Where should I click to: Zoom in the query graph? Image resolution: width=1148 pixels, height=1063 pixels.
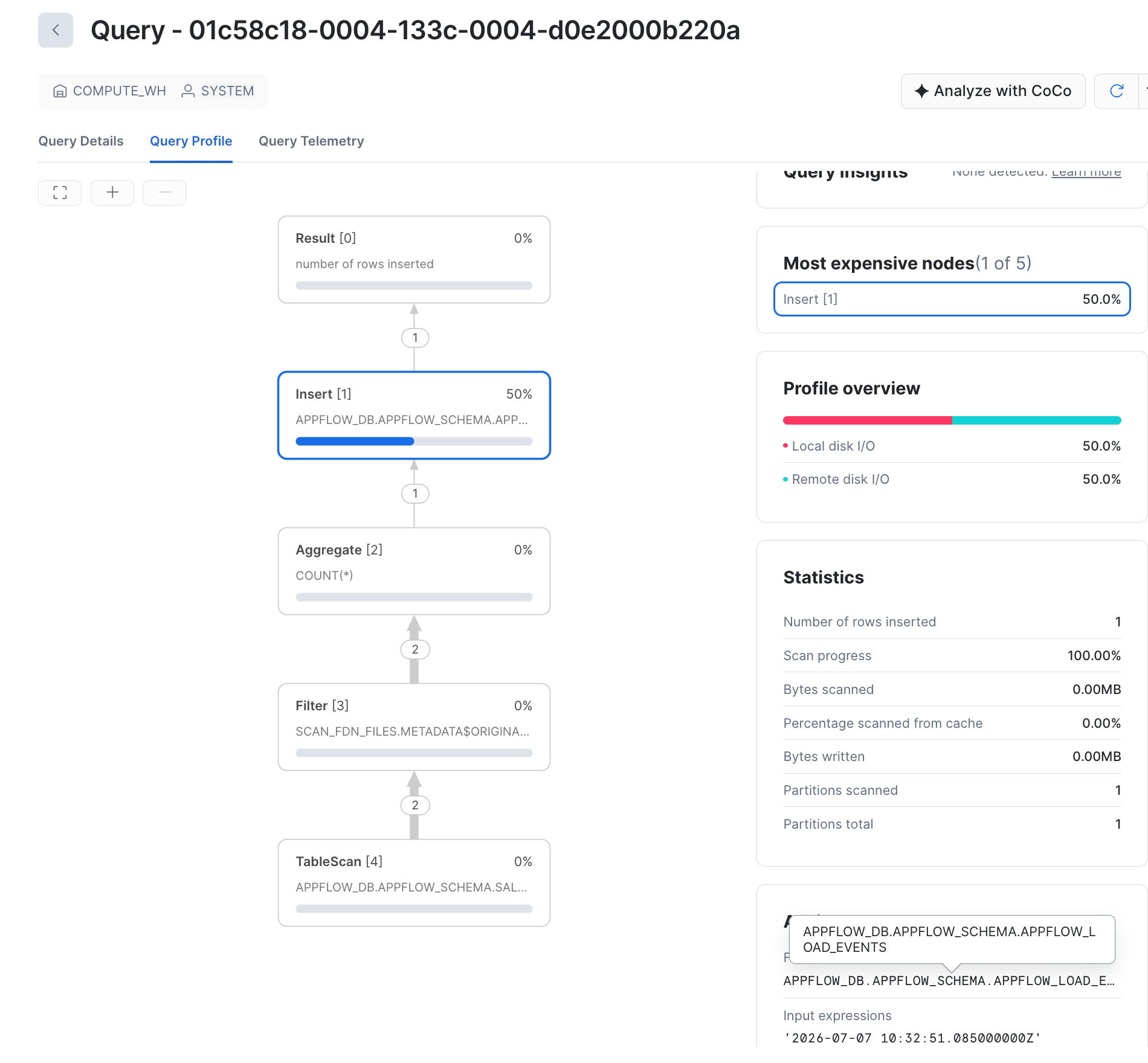pyautogui.click(x=112, y=193)
